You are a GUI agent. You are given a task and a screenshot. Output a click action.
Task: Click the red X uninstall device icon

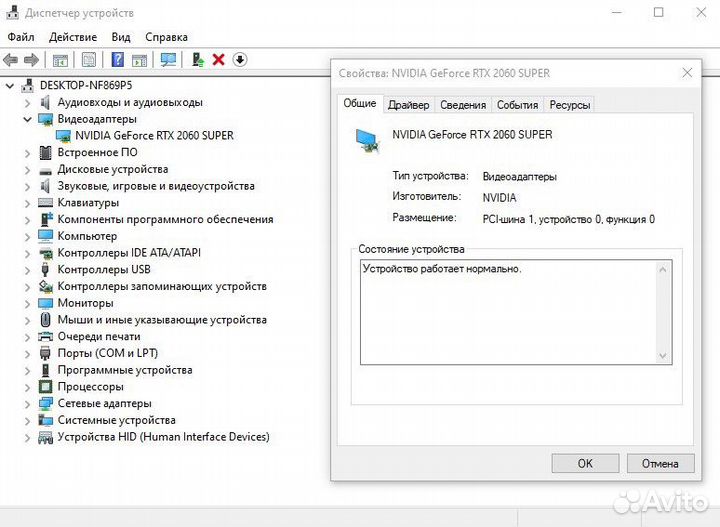coord(219,60)
